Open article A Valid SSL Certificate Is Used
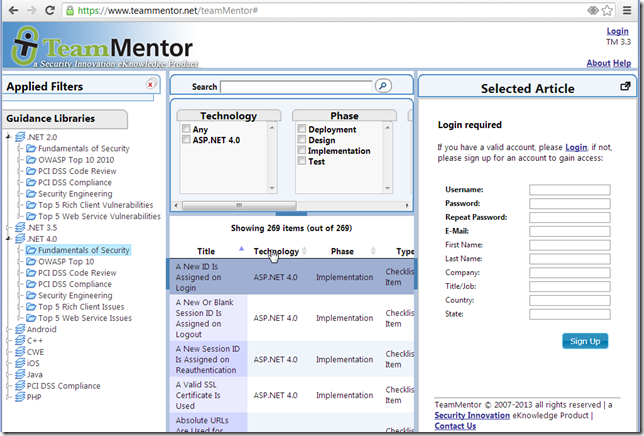The width and height of the screenshot is (644, 436). pyautogui.click(x=198, y=395)
